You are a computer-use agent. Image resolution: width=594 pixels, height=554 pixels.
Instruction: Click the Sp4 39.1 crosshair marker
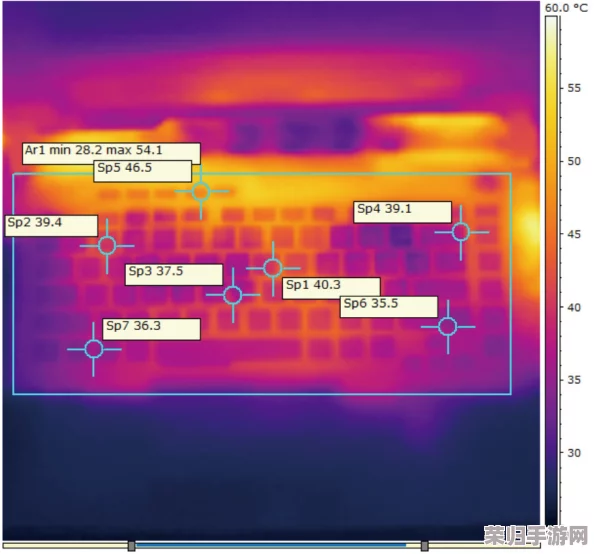coord(461,232)
